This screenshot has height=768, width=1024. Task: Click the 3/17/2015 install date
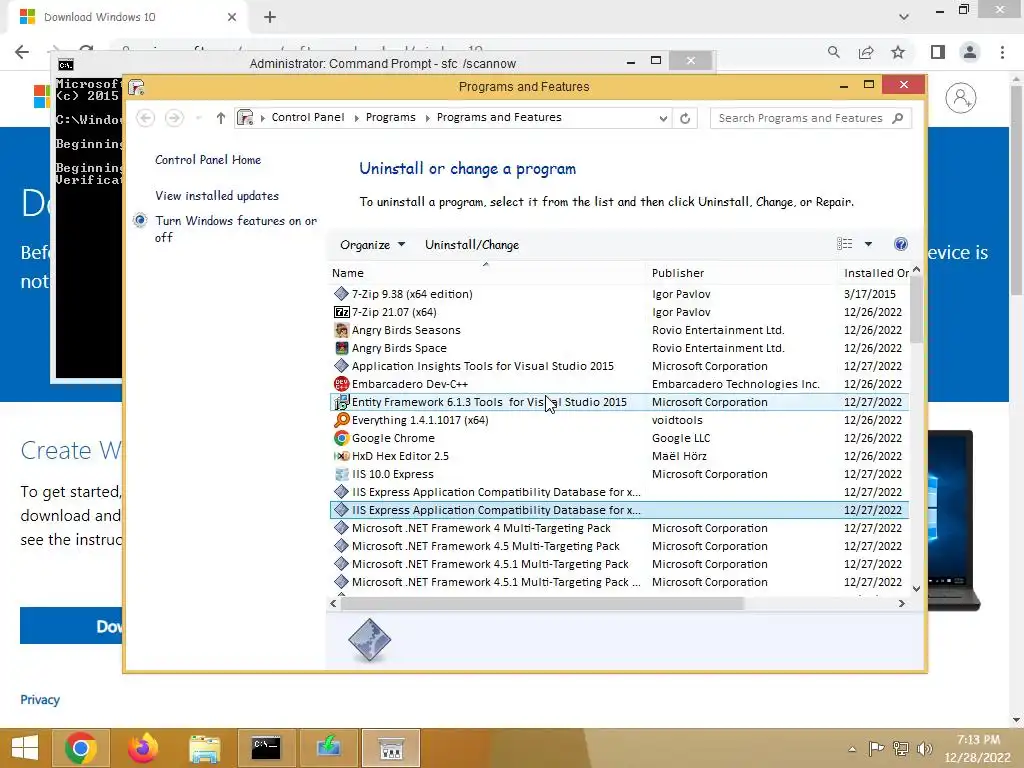click(x=870, y=294)
